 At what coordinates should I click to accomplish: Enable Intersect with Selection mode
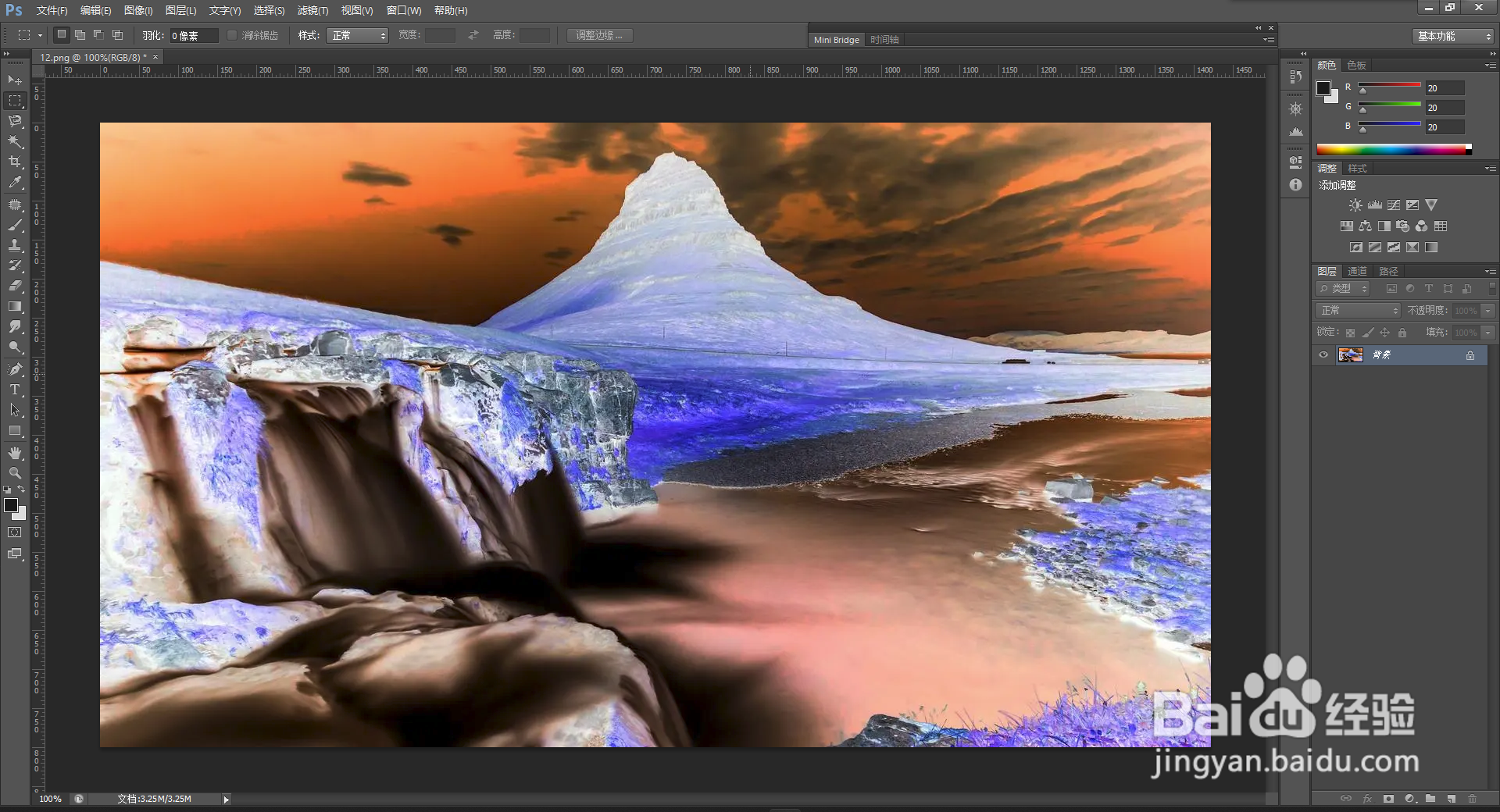(x=117, y=35)
